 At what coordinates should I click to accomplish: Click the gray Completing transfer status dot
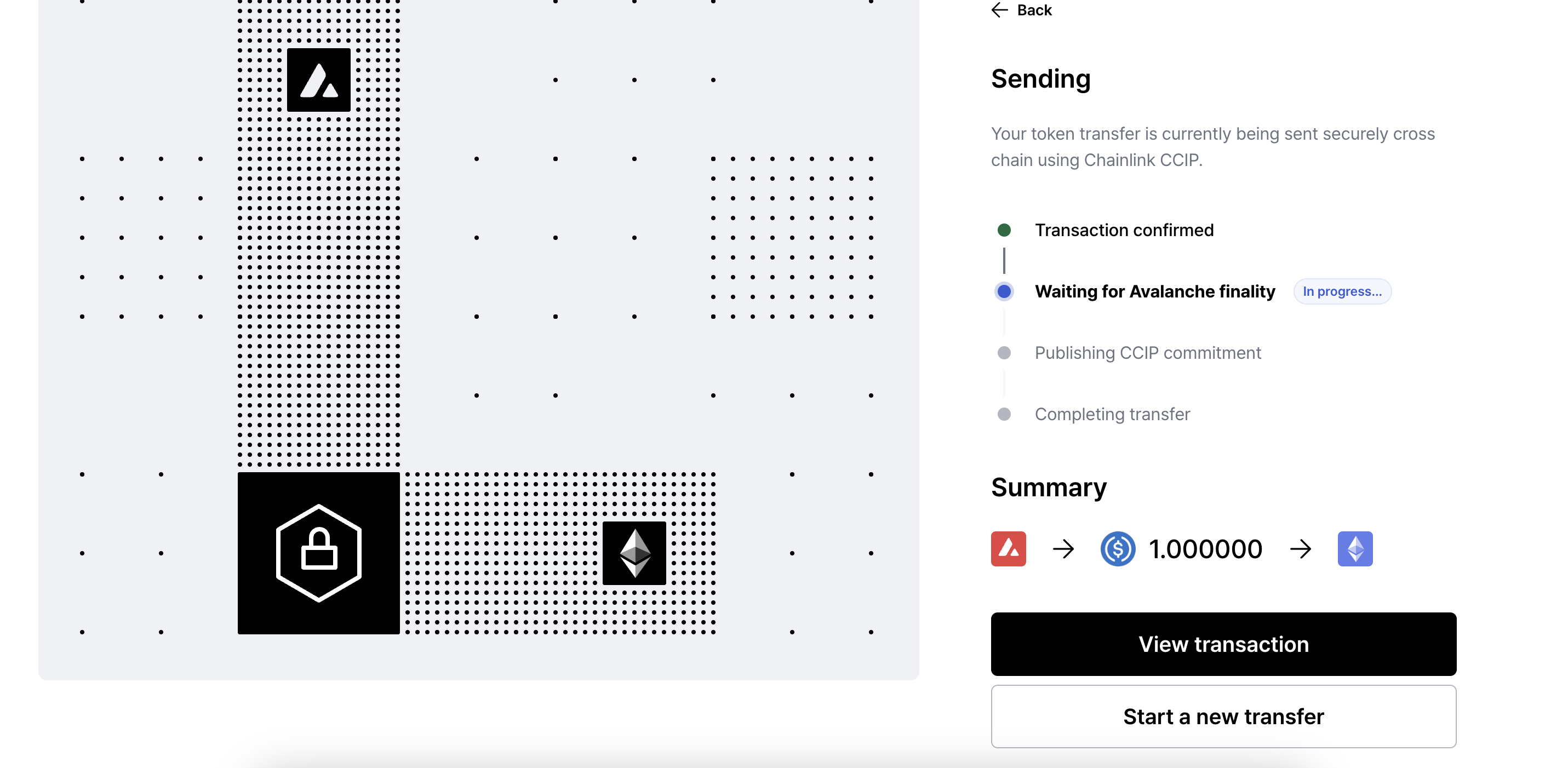click(1004, 415)
